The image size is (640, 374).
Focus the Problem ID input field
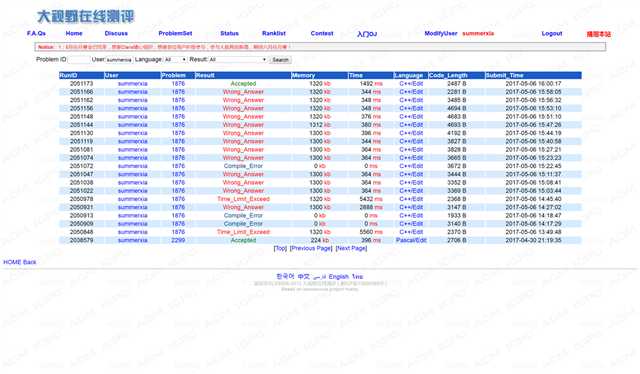point(79,60)
